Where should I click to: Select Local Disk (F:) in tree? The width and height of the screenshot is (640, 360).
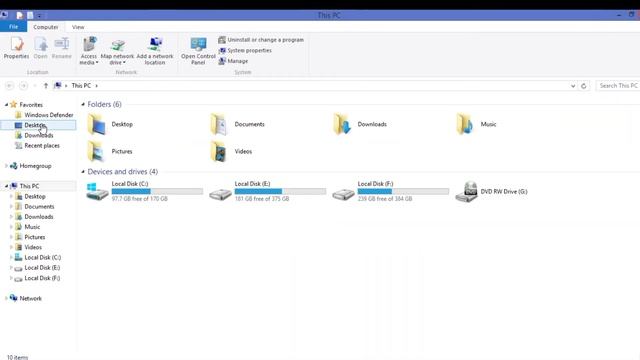[x=42, y=278]
